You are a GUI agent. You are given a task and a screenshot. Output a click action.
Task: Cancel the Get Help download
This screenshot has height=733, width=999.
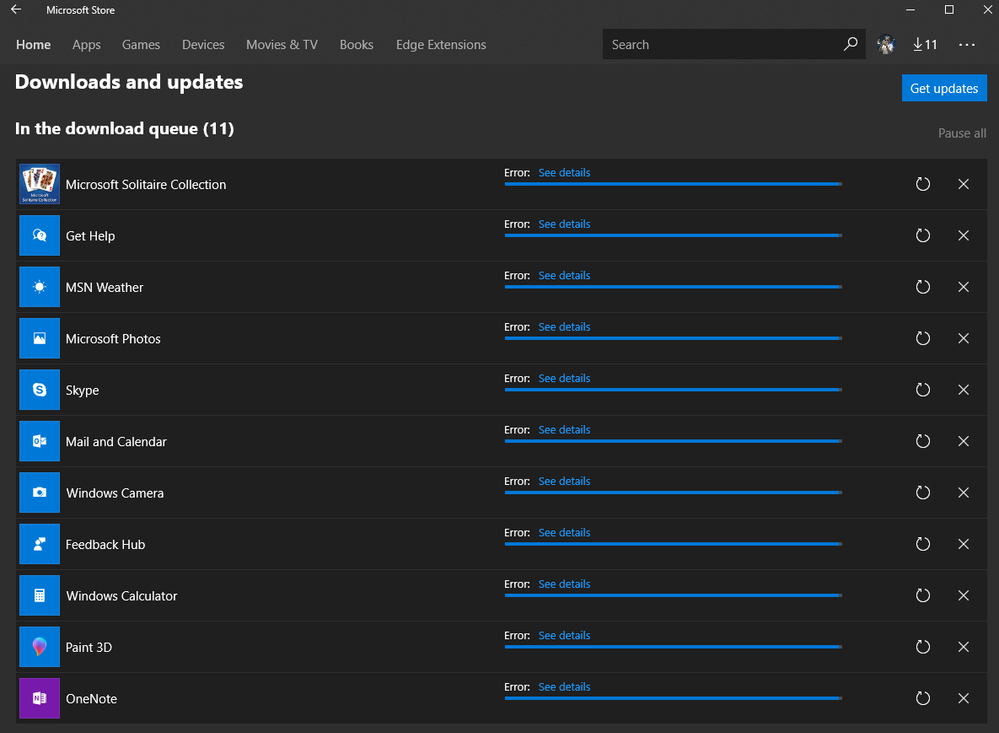tap(963, 236)
